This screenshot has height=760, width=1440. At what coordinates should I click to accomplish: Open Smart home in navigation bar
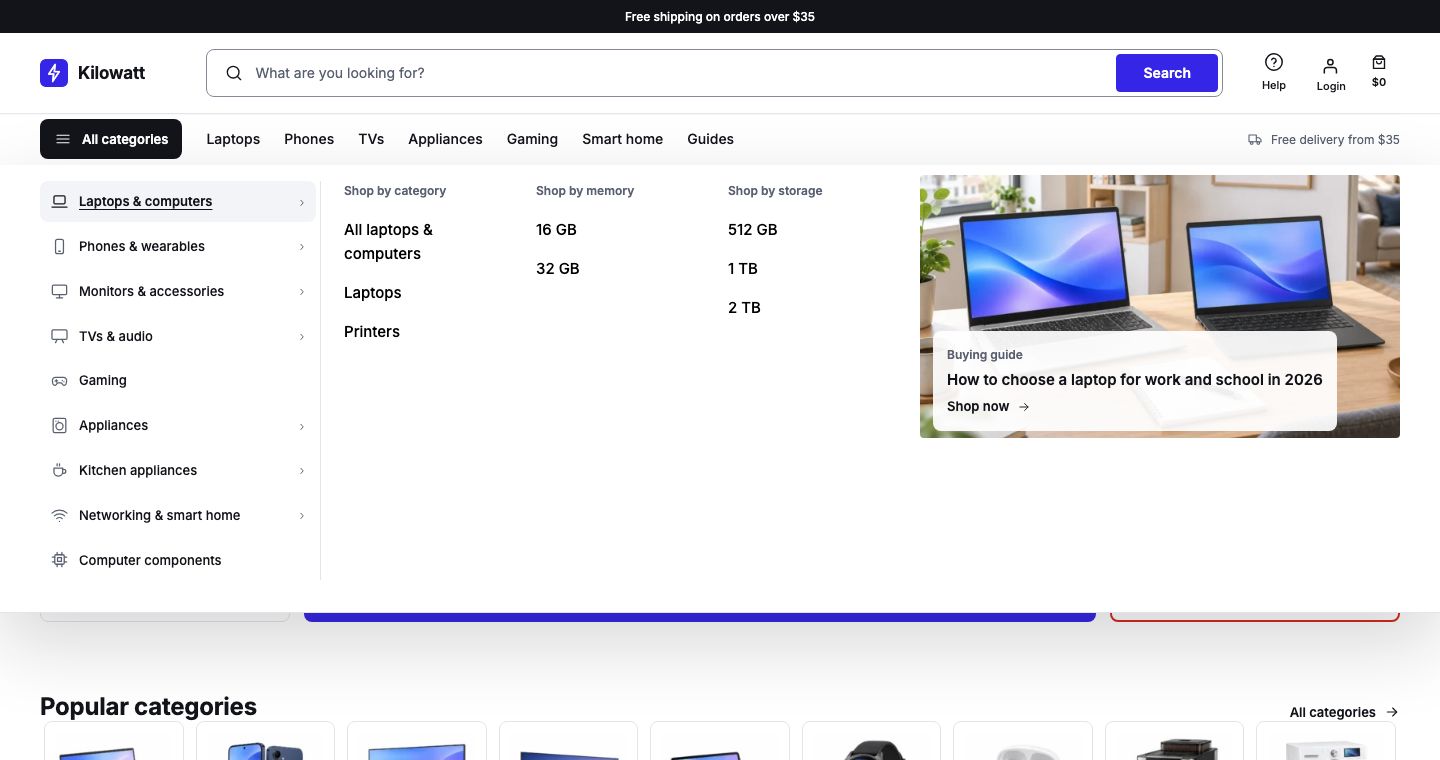click(x=622, y=139)
